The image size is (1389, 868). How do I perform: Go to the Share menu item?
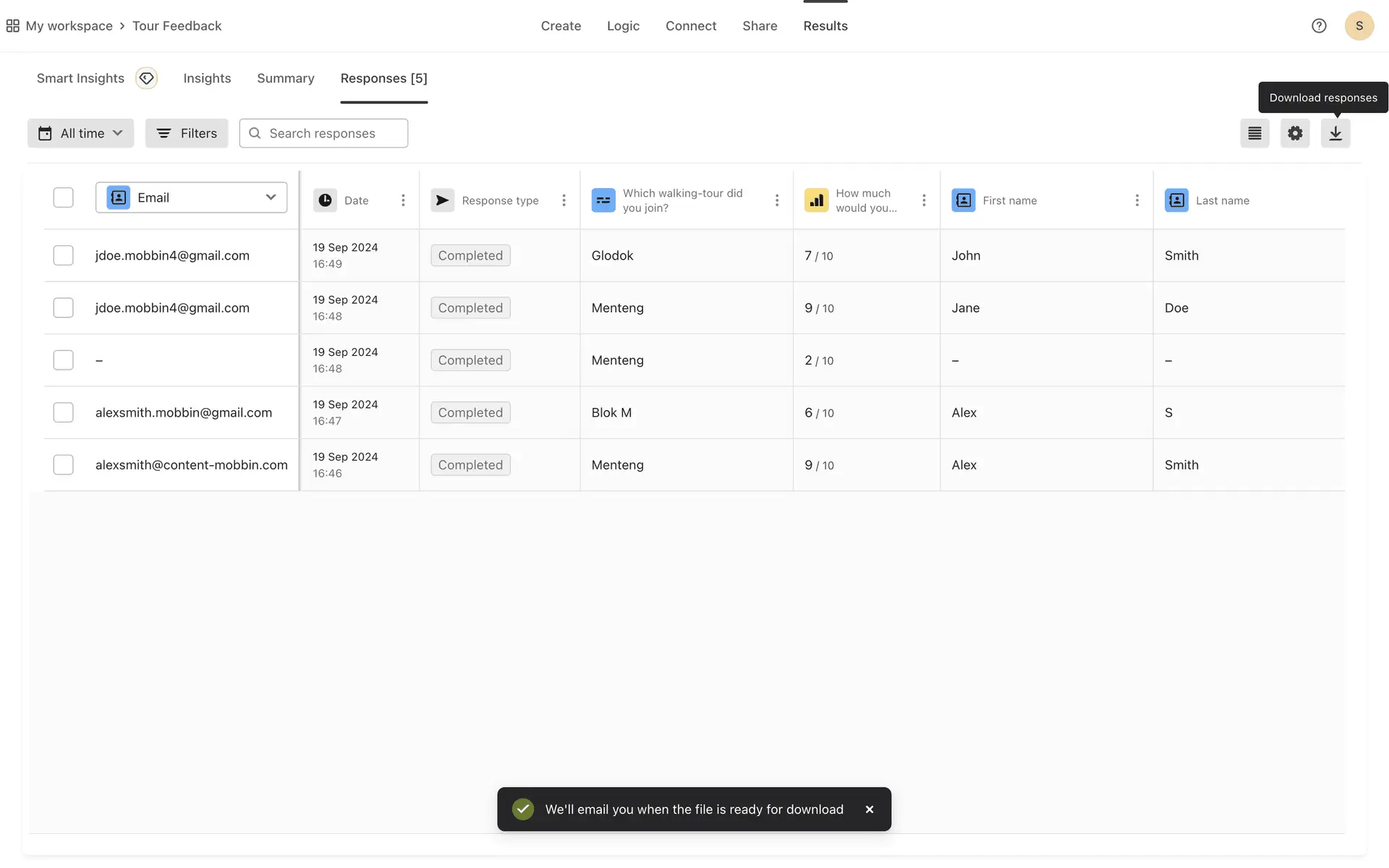tap(759, 26)
